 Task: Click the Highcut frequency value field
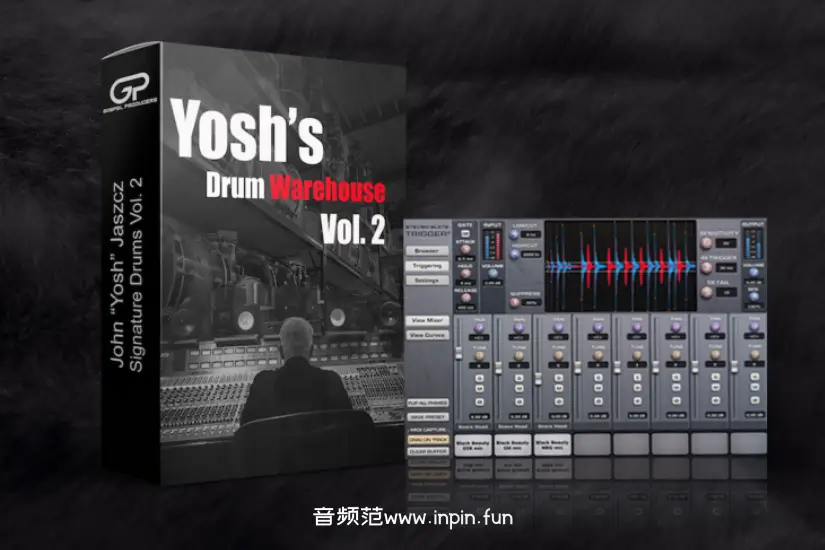point(531,254)
